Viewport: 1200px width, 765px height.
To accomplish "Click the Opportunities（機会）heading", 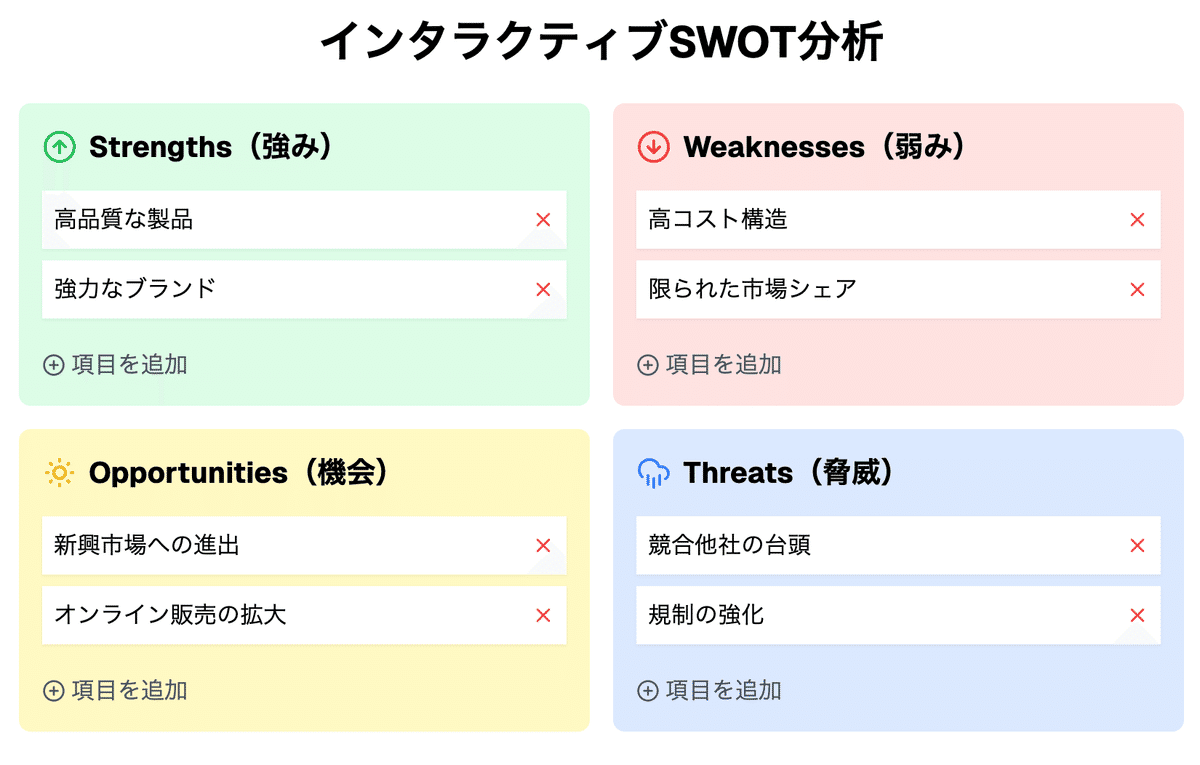I will tap(238, 473).
